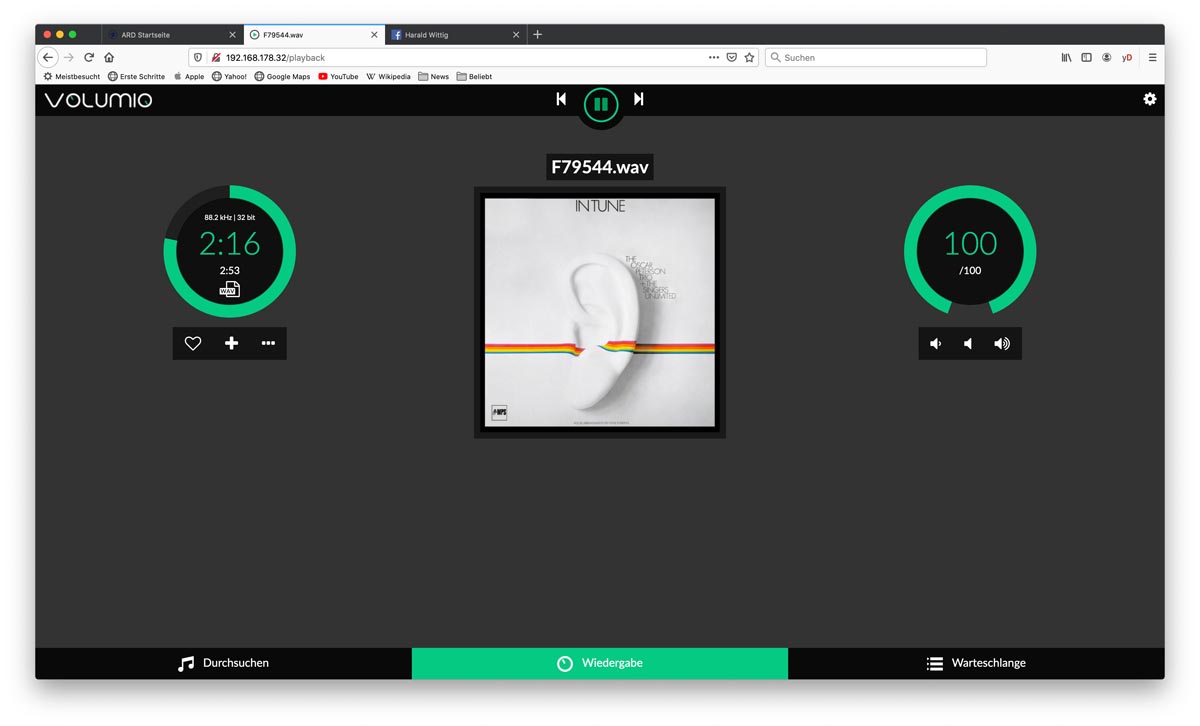The width and height of the screenshot is (1200, 726).
Task: Open Volumio settings gear
Action: [x=1149, y=99]
